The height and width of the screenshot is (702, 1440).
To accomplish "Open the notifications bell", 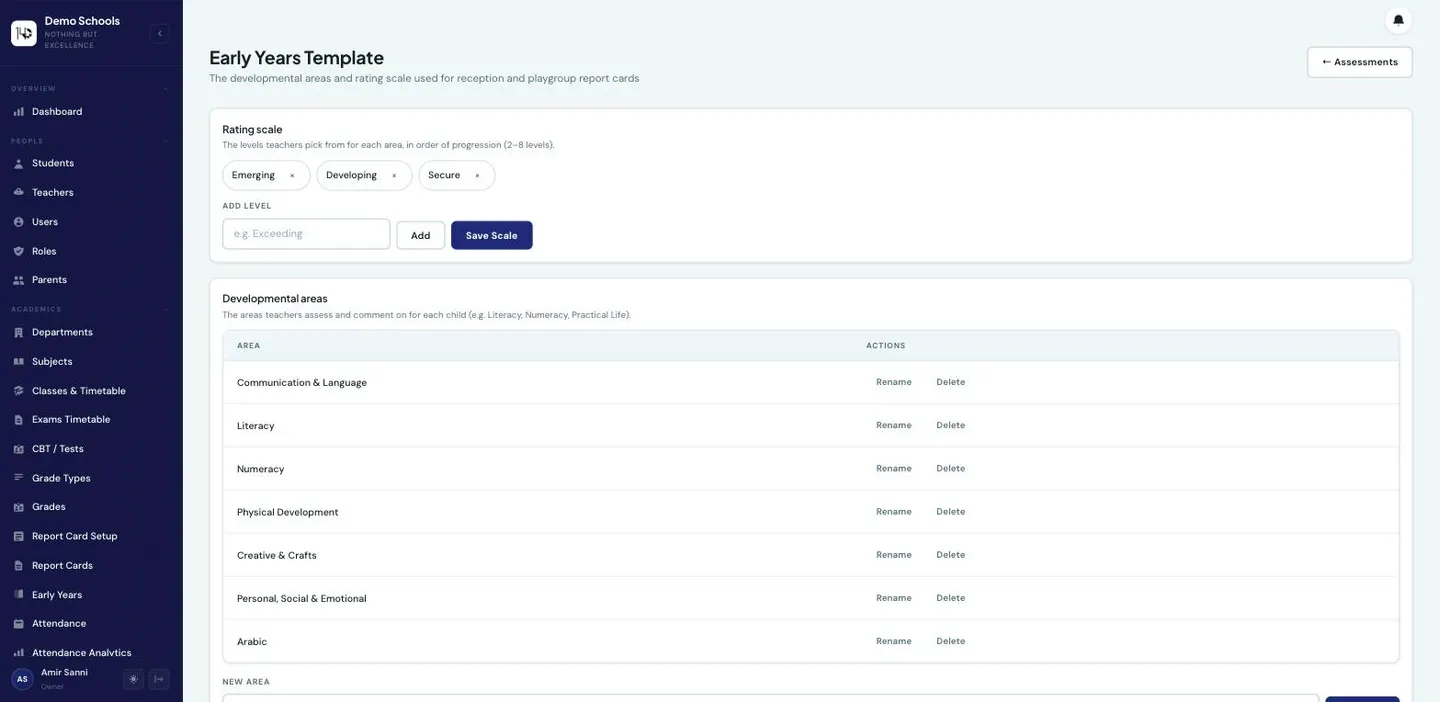I will click(1398, 20).
